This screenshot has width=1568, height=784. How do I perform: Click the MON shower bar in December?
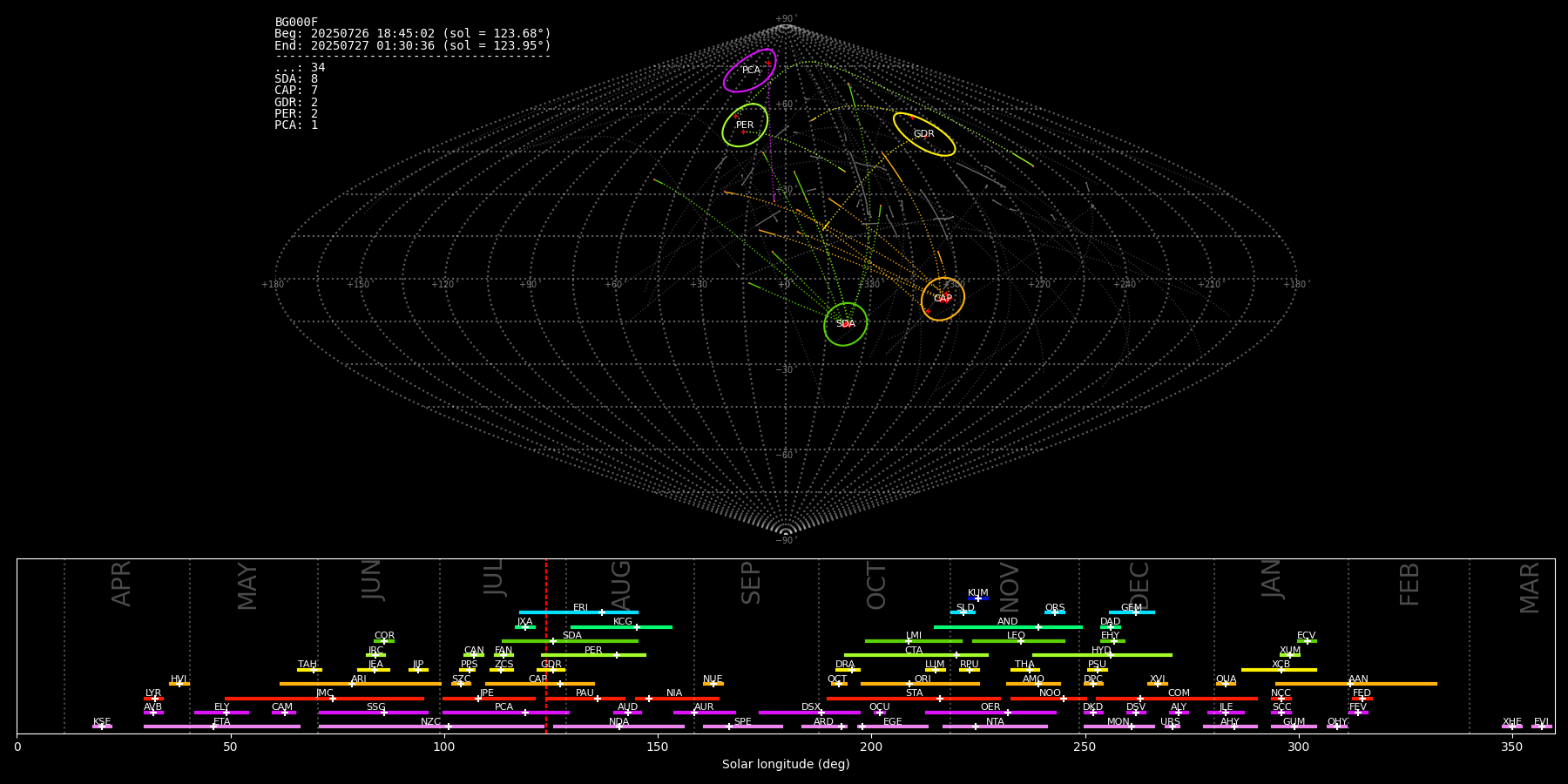click(1119, 727)
